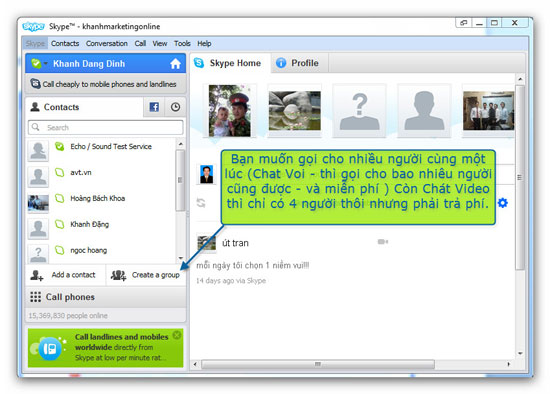550x394 pixels.
Task: Close the Call landlines and mobiles ad
Action: 177,335
